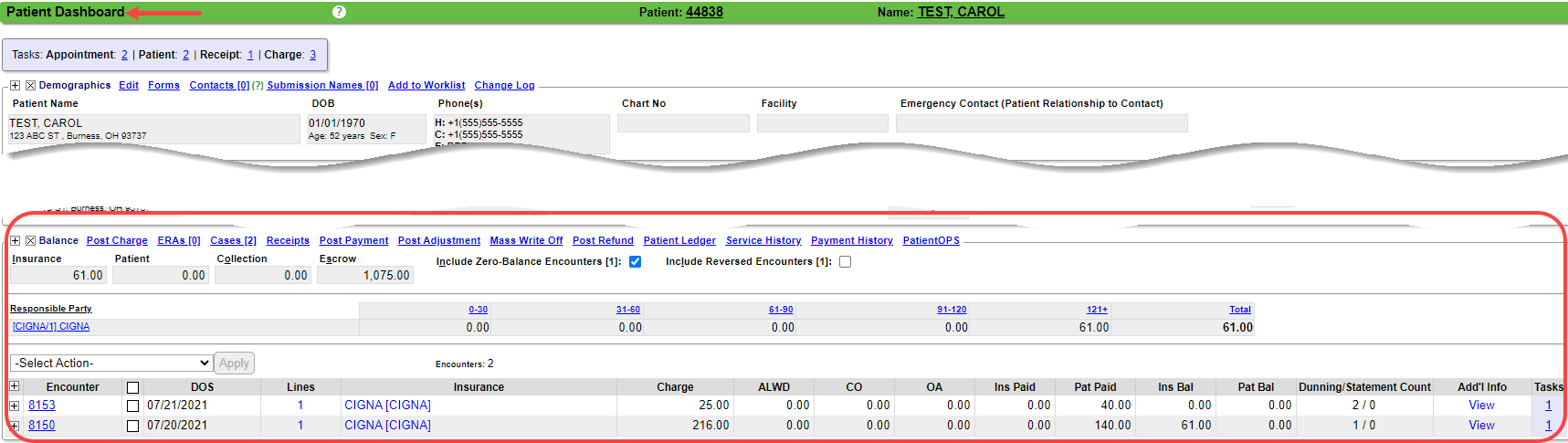Click the Escrow amount field
Image resolution: width=1568 pixels, height=443 pixels.
coord(365,275)
